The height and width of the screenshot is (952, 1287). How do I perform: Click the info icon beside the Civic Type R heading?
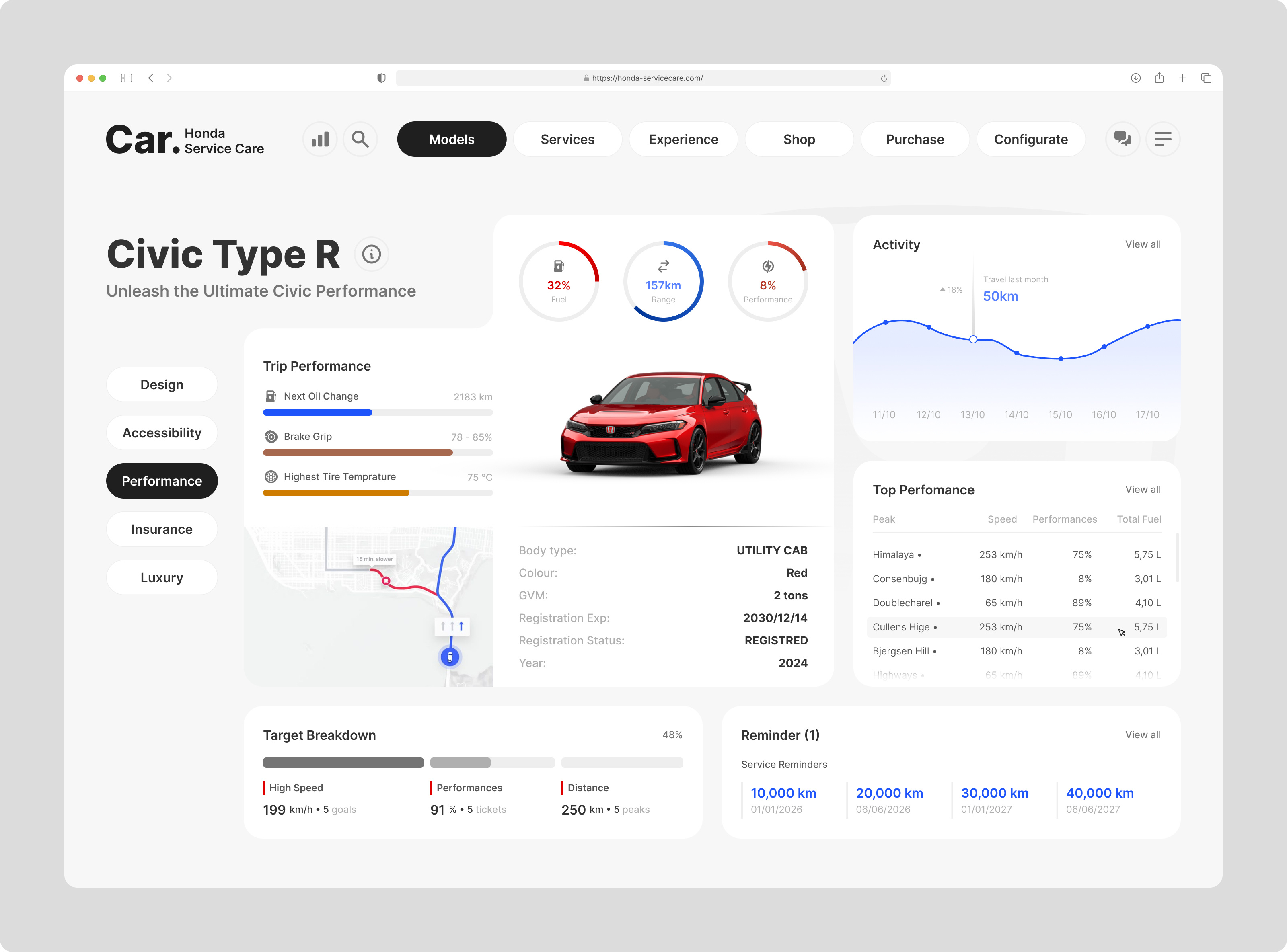(372, 254)
